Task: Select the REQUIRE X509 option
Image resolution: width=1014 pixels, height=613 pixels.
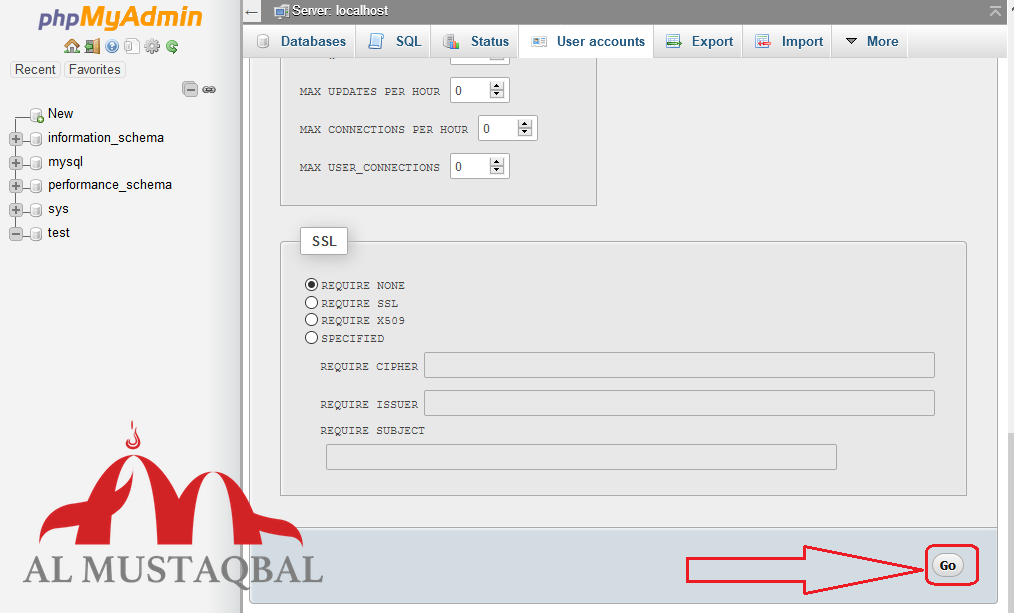Action: (x=311, y=320)
